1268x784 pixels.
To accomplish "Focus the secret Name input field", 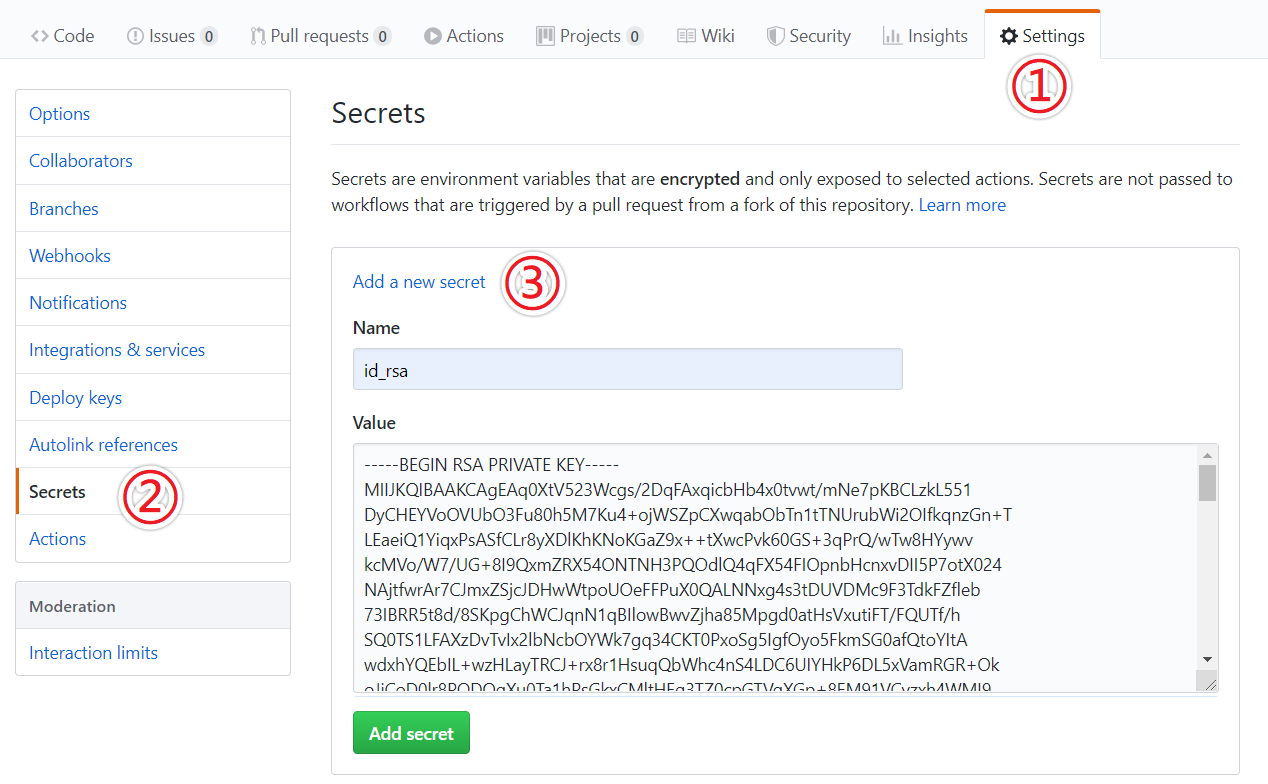I will pyautogui.click(x=627, y=370).
